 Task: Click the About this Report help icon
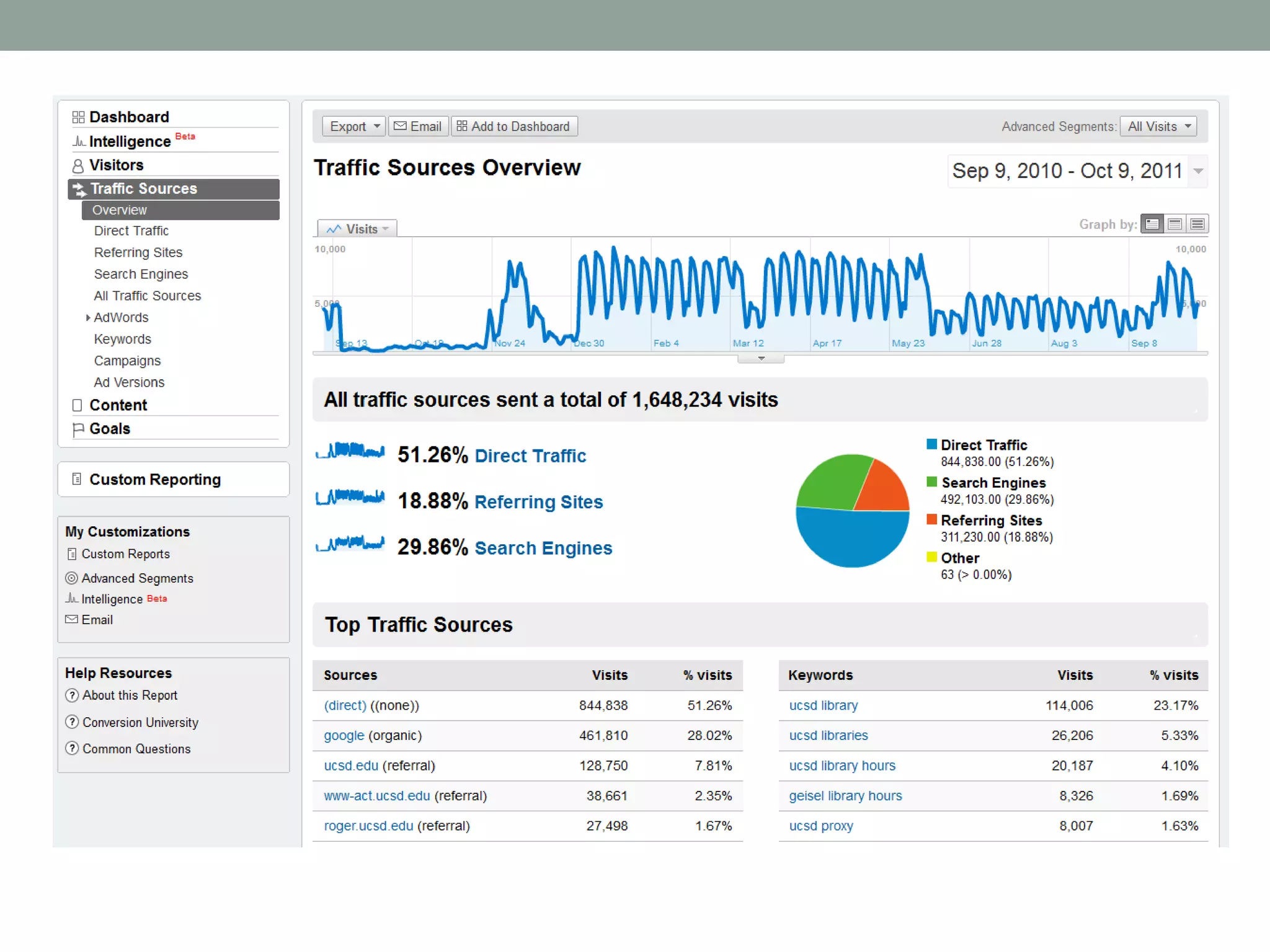click(x=73, y=695)
